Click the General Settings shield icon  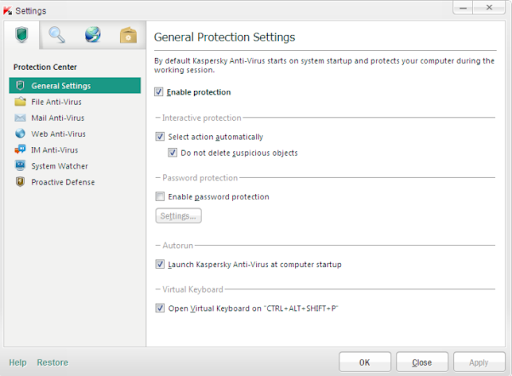pyautogui.click(x=20, y=86)
